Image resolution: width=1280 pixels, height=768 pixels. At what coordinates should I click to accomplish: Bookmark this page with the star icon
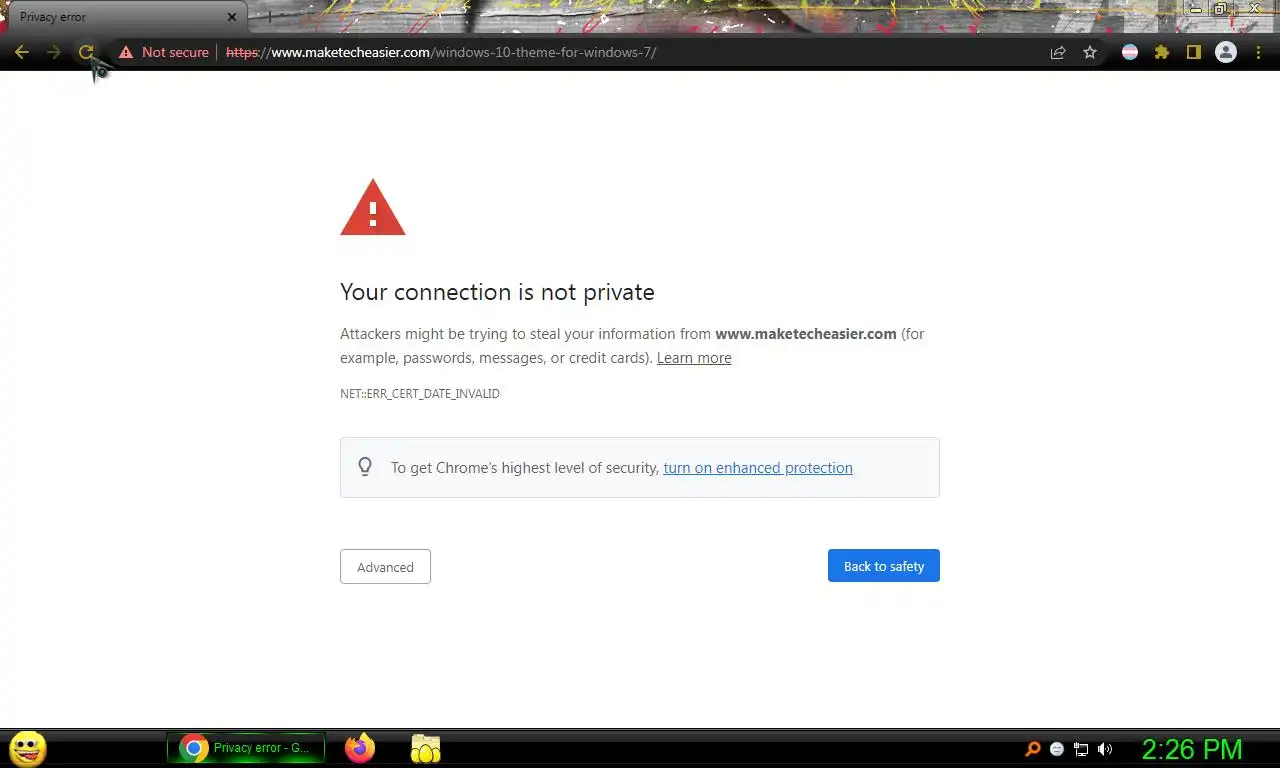[x=1090, y=52]
